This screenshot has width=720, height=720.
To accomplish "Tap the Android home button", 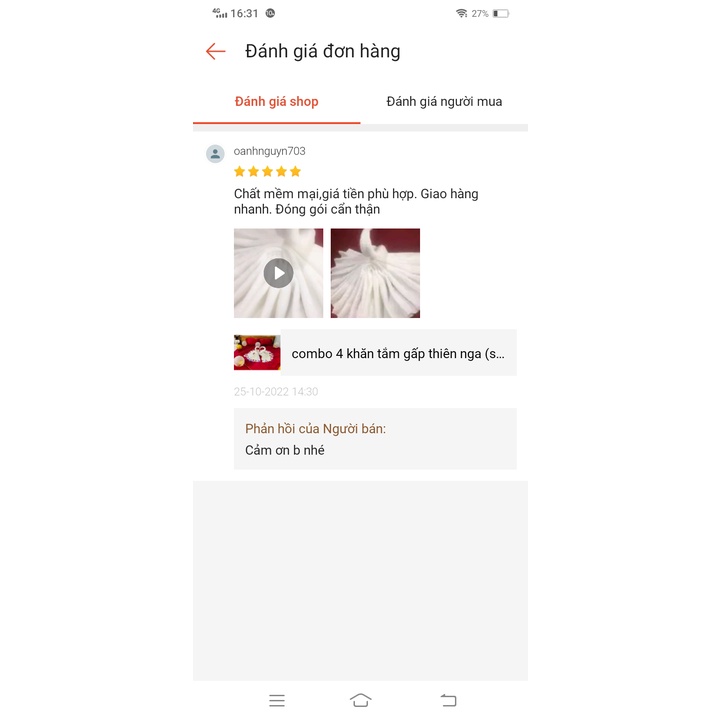I will [360, 700].
